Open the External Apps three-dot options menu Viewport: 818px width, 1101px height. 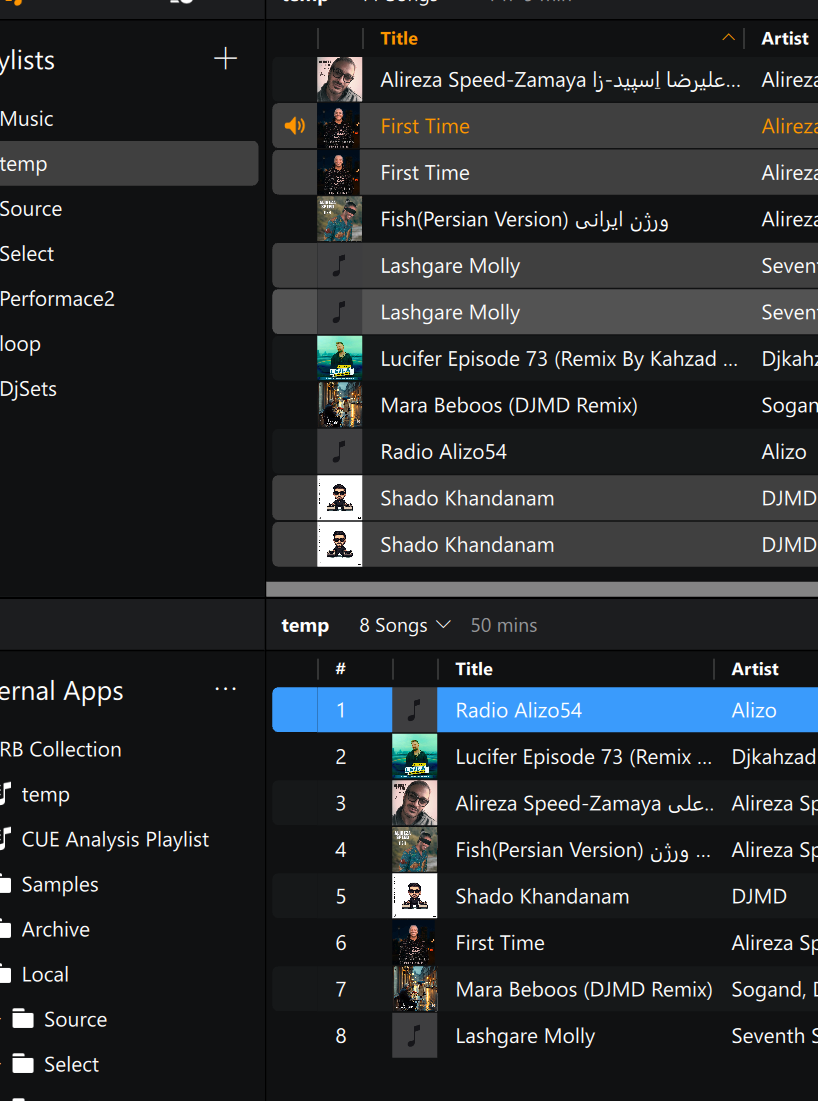coord(226,690)
